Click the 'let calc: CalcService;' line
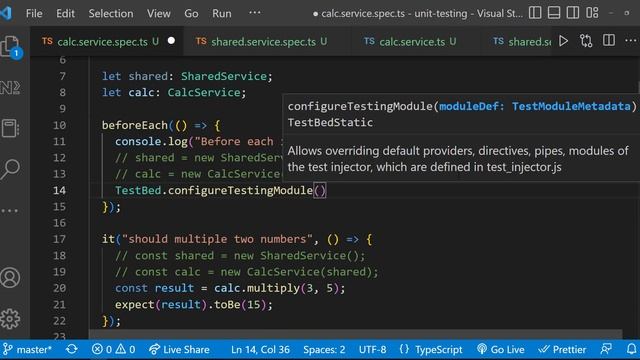This screenshot has height=360, width=640. pos(174,93)
